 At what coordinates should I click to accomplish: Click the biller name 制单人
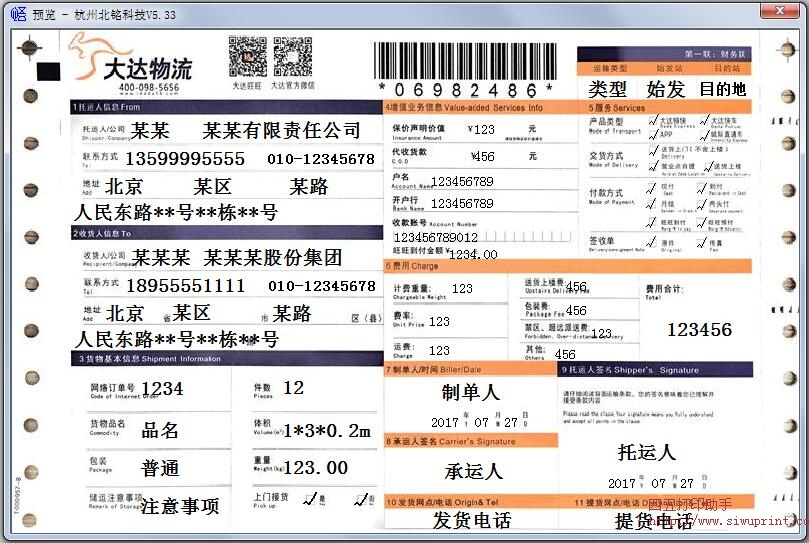click(471, 392)
